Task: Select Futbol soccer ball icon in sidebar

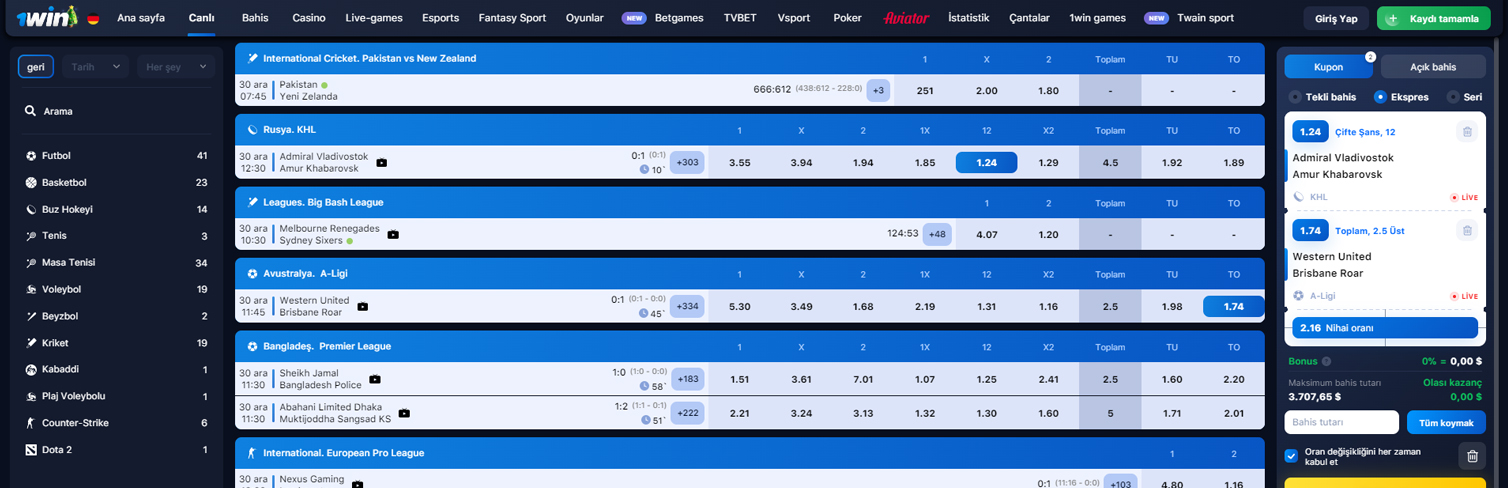Action: click(32, 156)
